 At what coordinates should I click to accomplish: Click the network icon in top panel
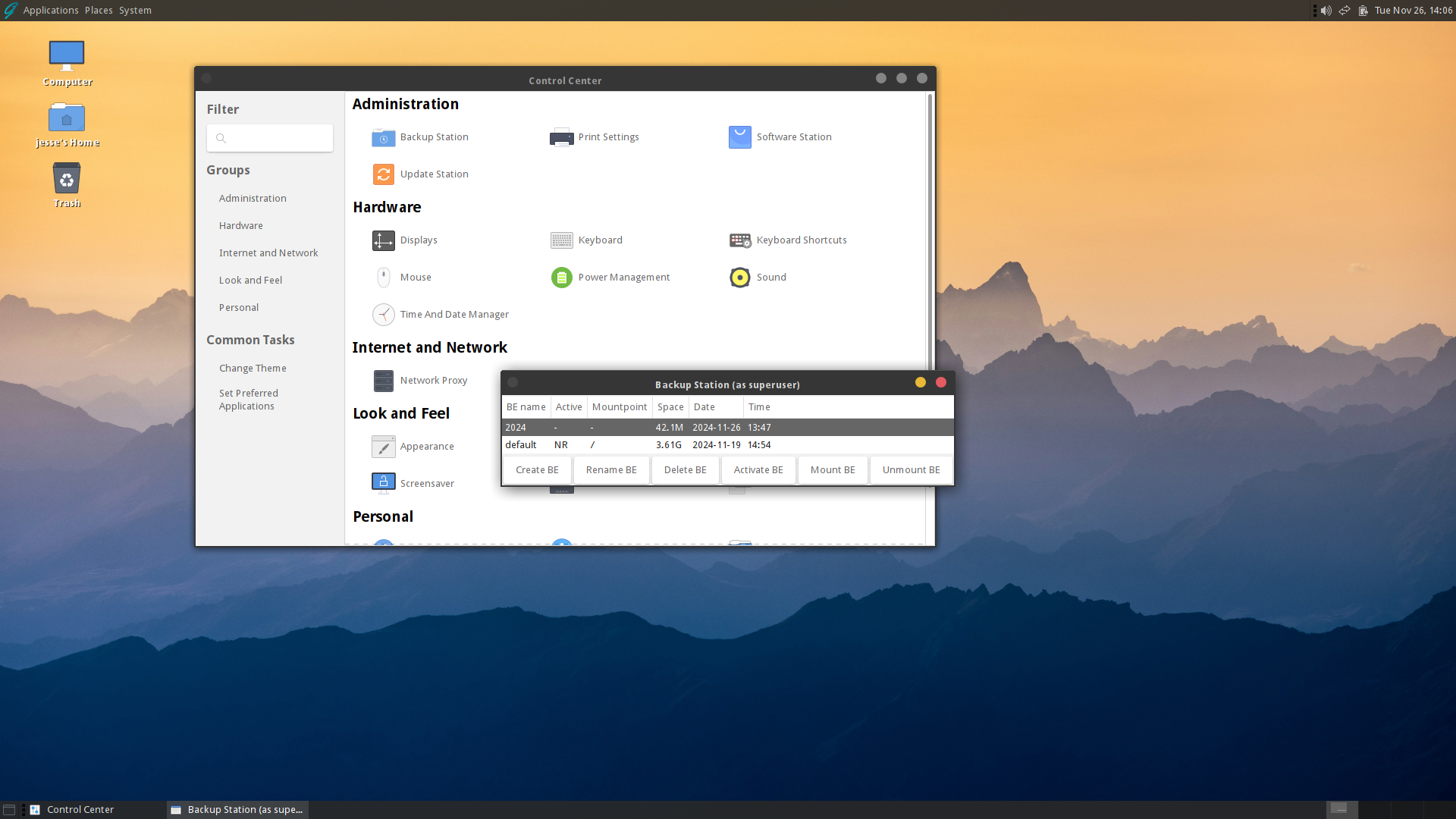click(x=1344, y=11)
